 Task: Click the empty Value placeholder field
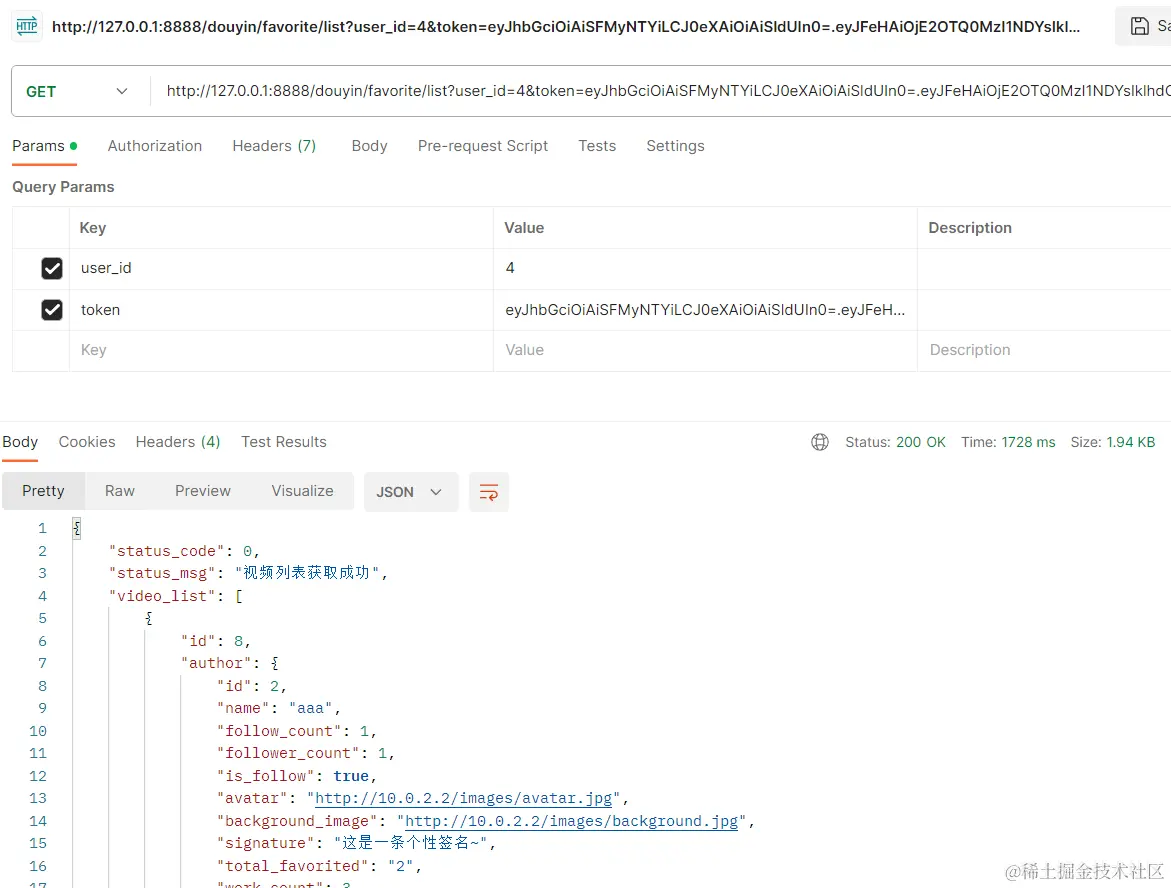[705, 350]
